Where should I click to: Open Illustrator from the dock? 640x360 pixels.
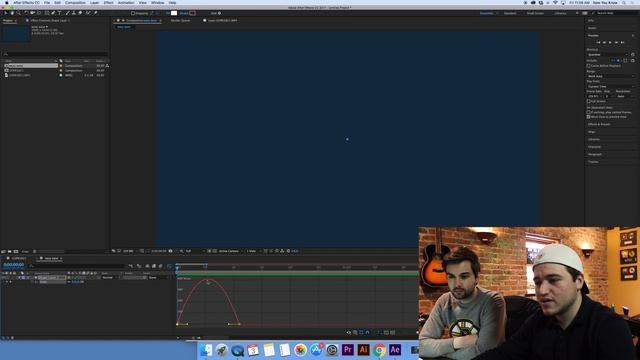tap(363, 350)
